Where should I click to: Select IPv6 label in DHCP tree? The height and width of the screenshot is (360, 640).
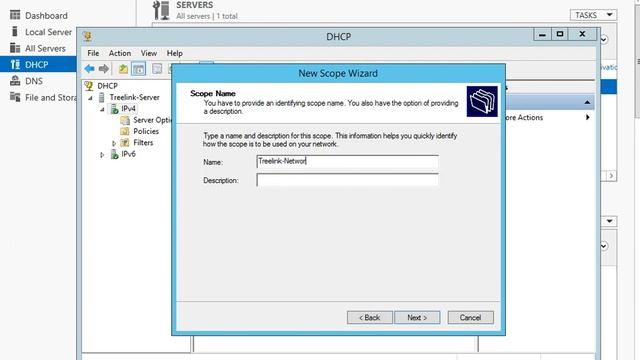[x=128, y=154]
